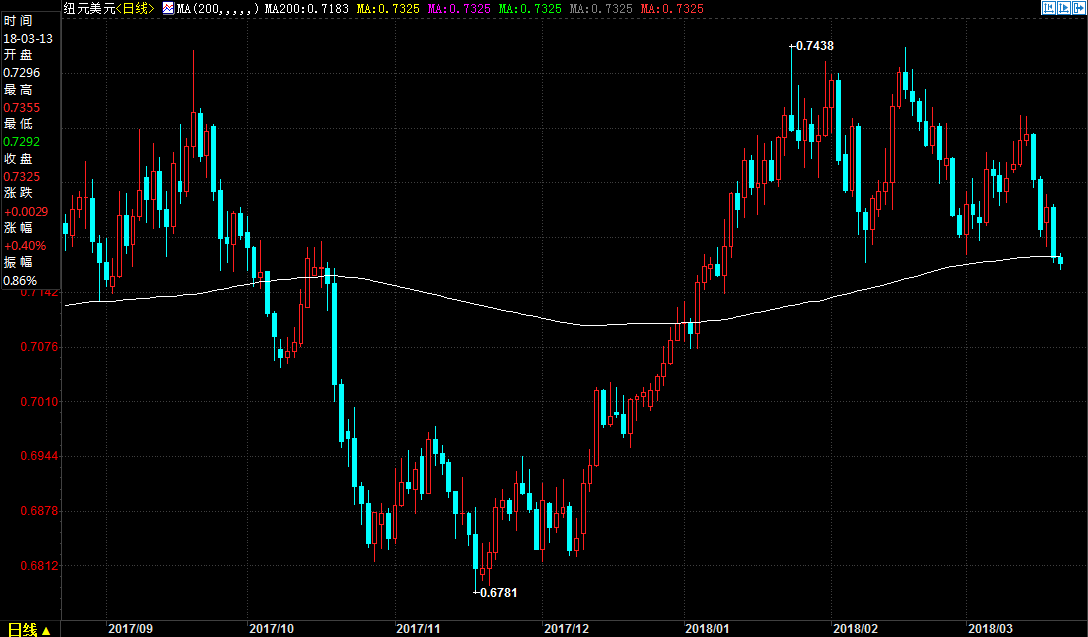Click the blue panel-arrow icon top right

click(x=1080, y=8)
